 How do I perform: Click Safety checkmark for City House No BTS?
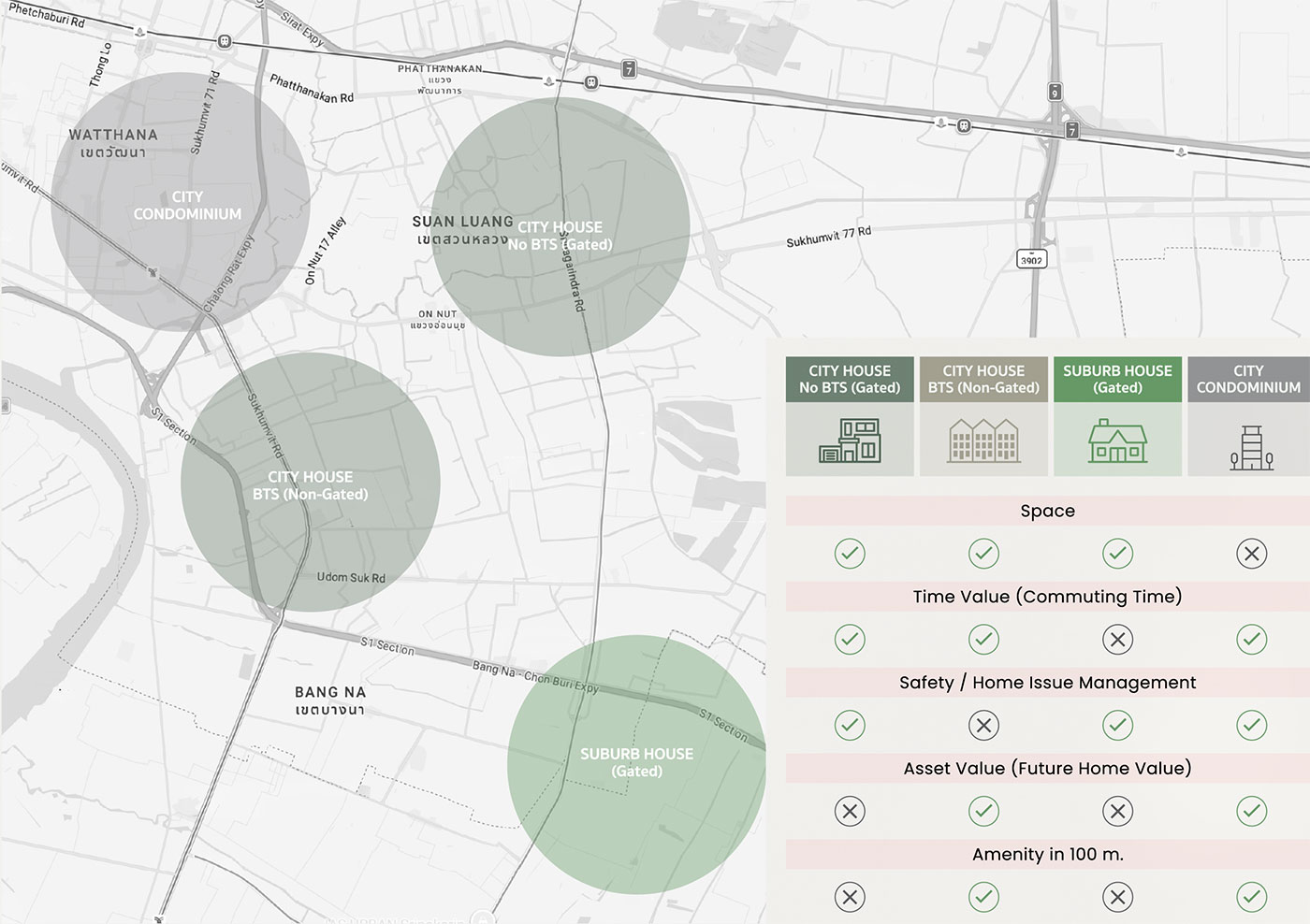coord(850,726)
